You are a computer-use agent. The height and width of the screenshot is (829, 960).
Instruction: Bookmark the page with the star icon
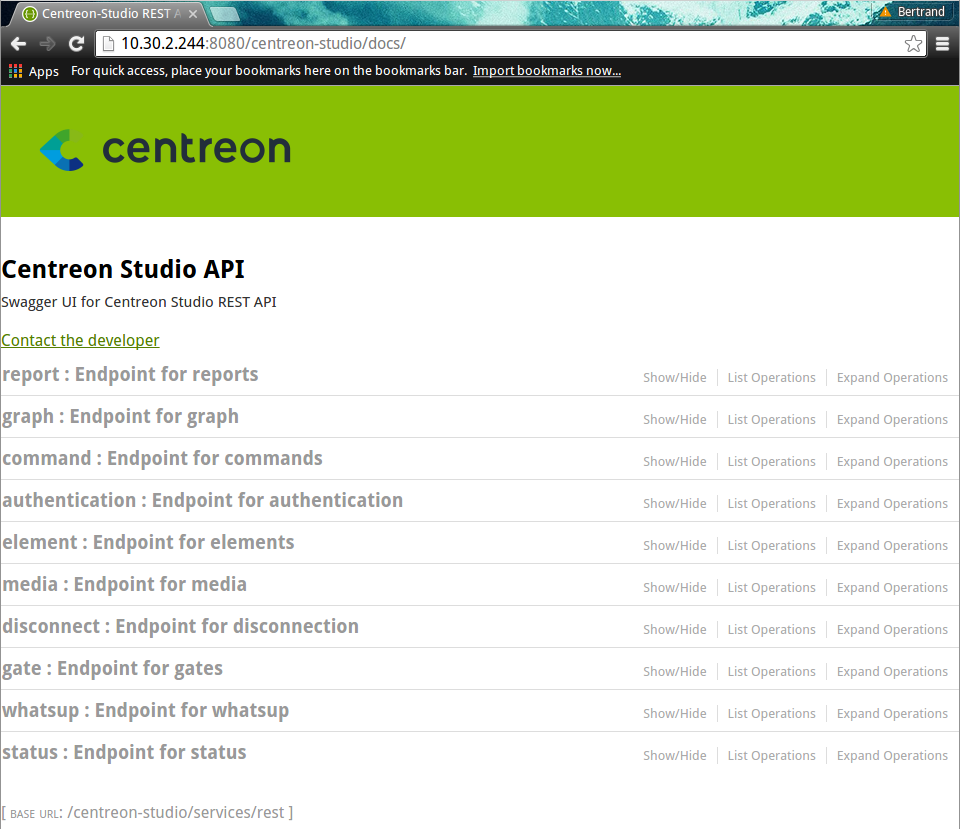point(913,44)
